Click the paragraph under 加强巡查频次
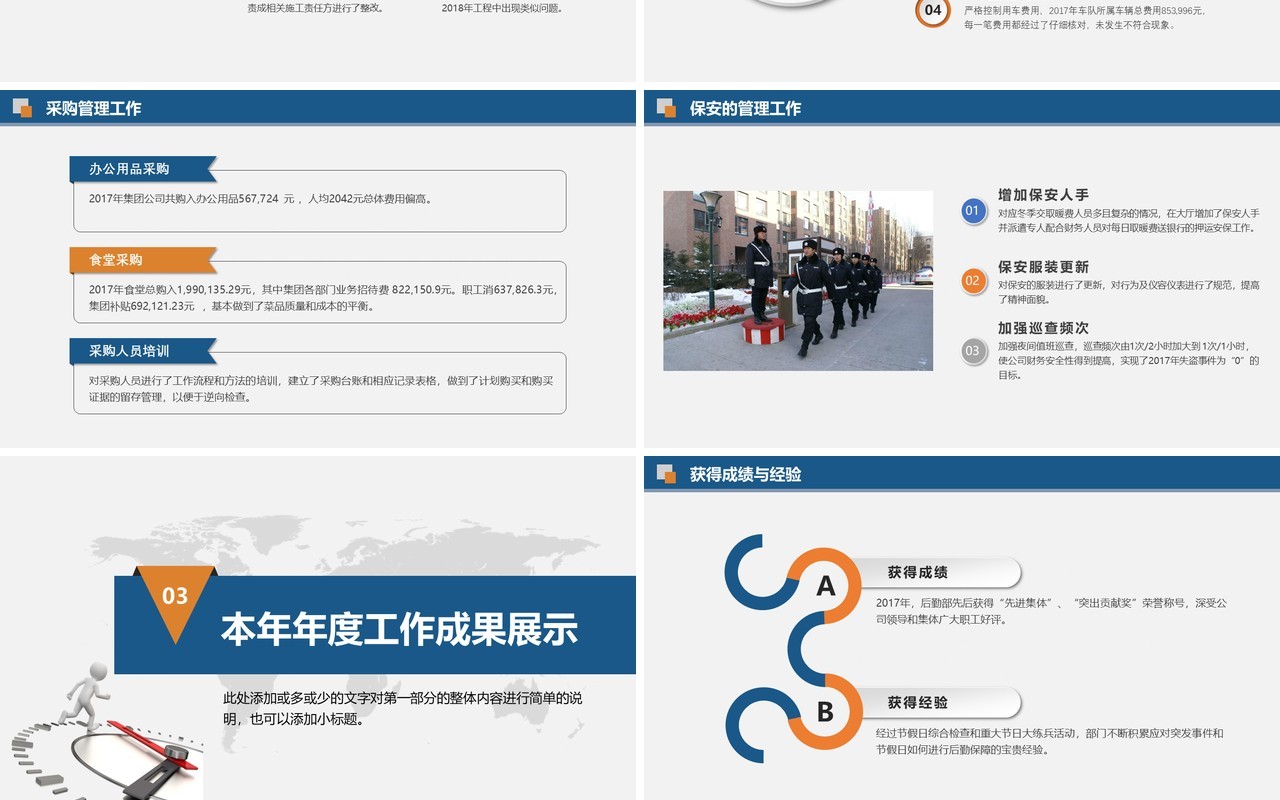The width and height of the screenshot is (1280, 800). pyautogui.click(x=1128, y=360)
